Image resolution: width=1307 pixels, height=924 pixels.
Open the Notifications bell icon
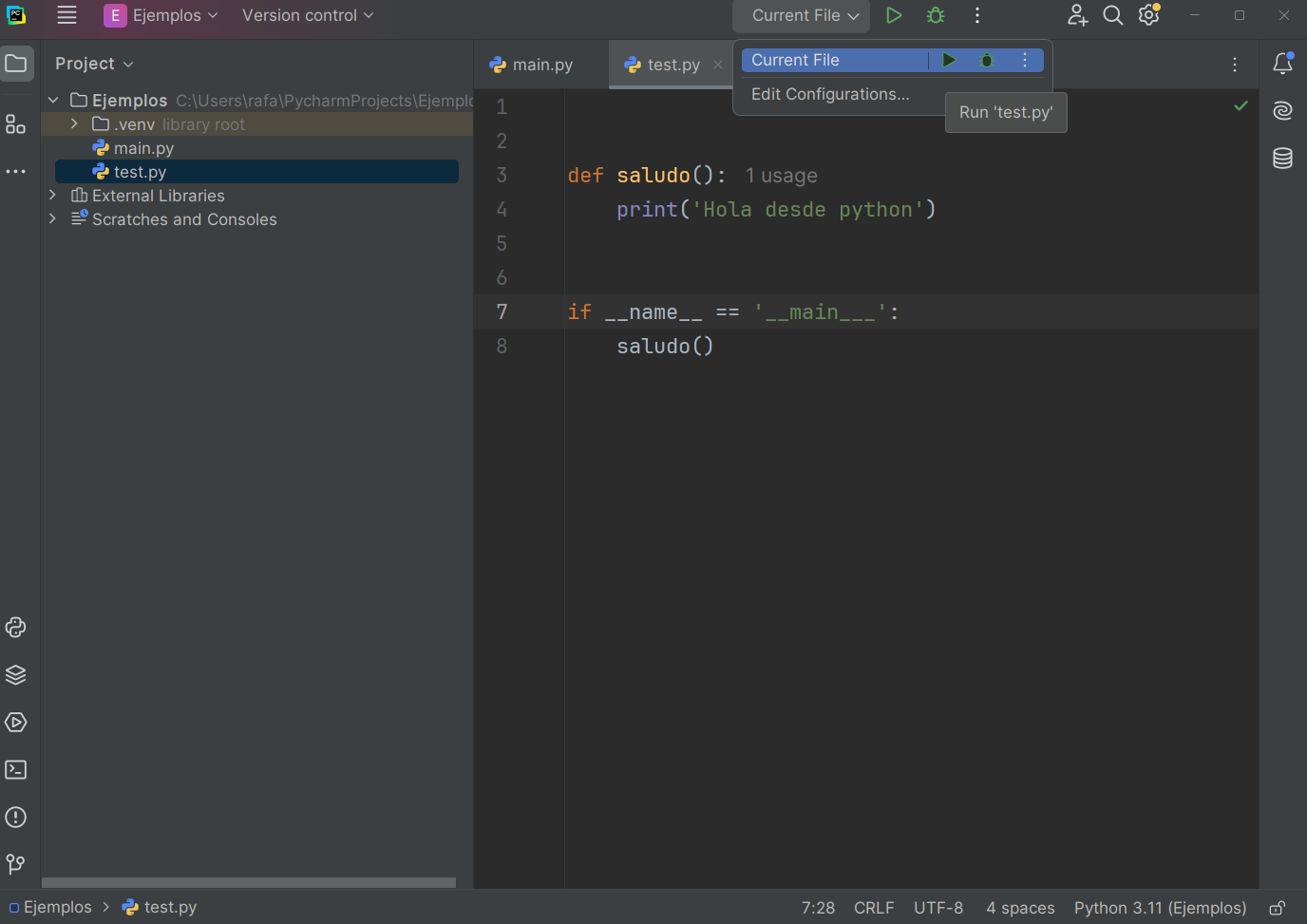click(x=1282, y=63)
